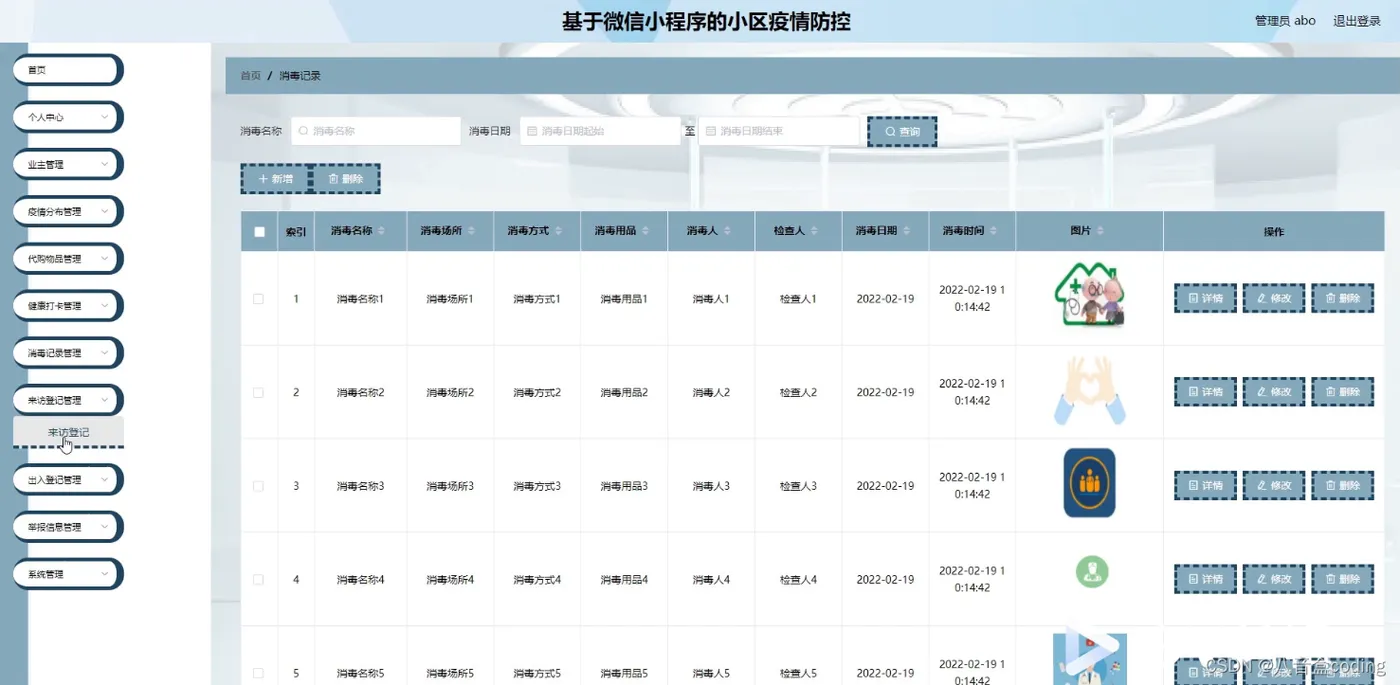
Task: Click 修改 in 消毒名称4 row
Action: [1274, 579]
